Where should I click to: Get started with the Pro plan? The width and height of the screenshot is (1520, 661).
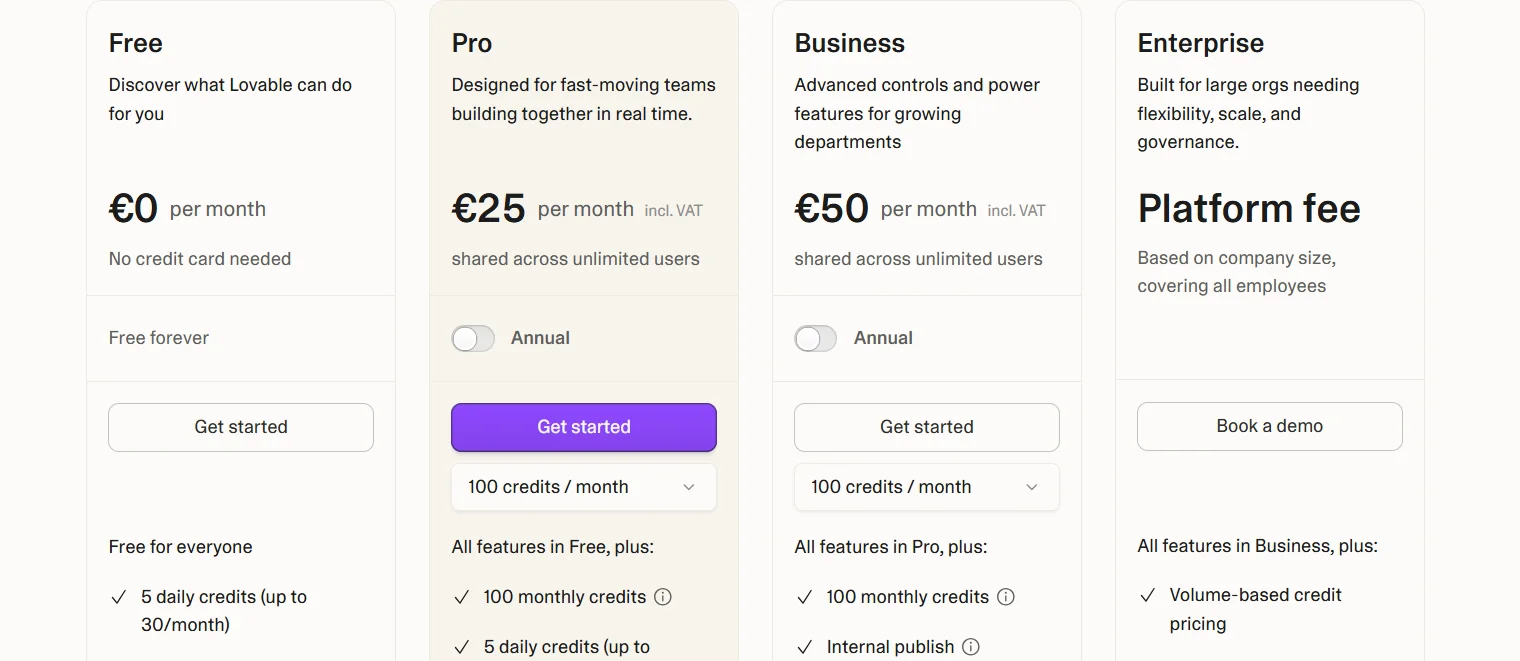[x=583, y=427]
